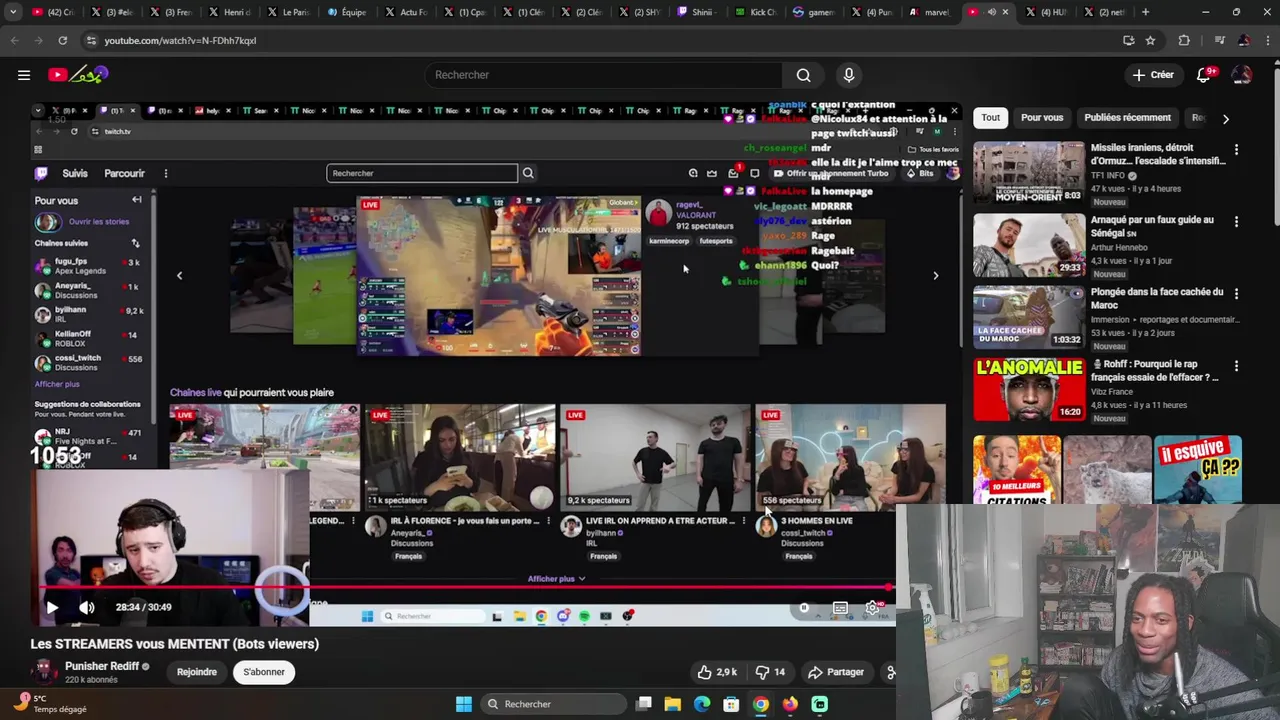Switch to the marvel browser tab

930,12
